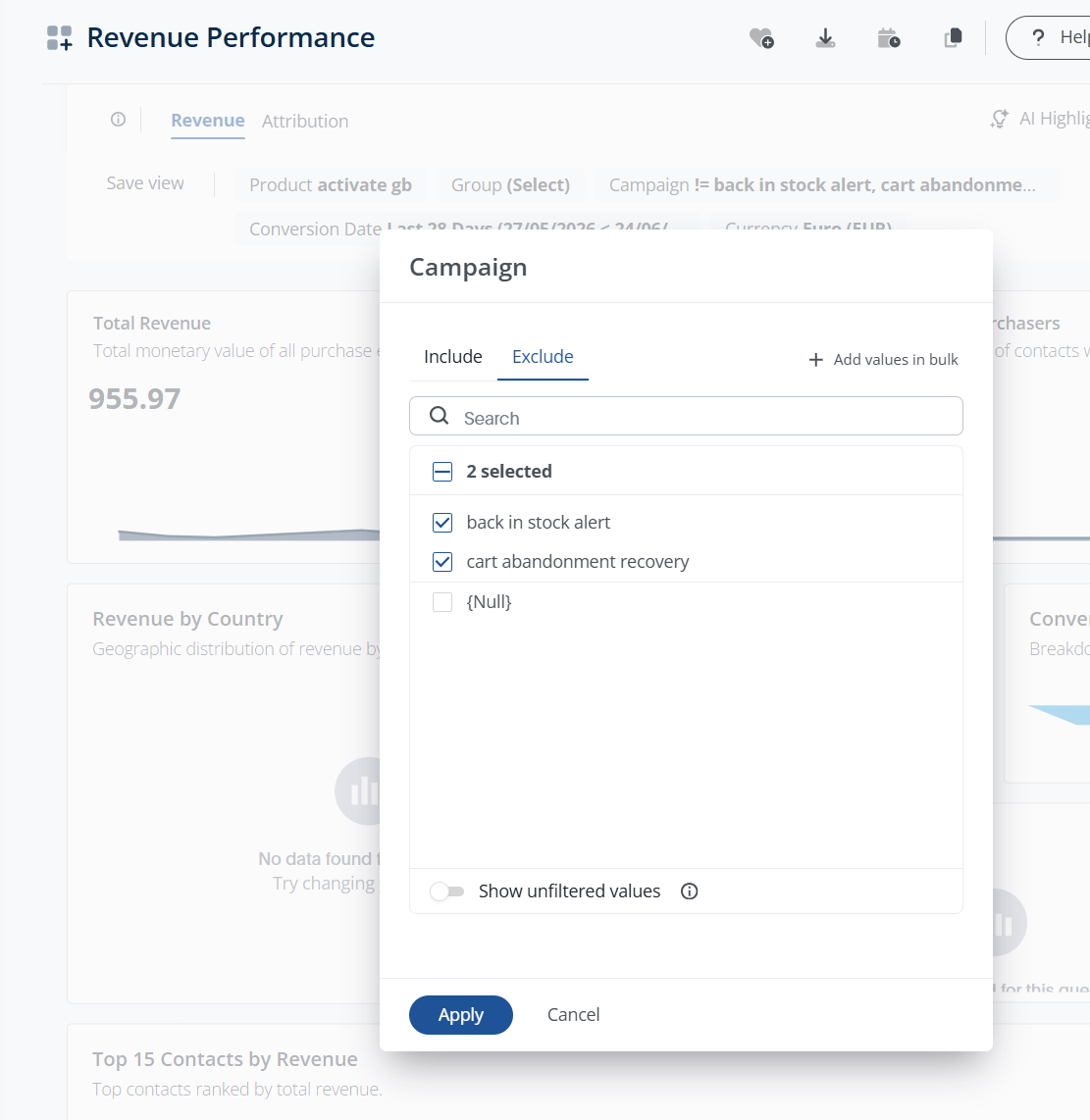Click the download icon in header
This screenshot has width=1090, height=1120.
825,38
